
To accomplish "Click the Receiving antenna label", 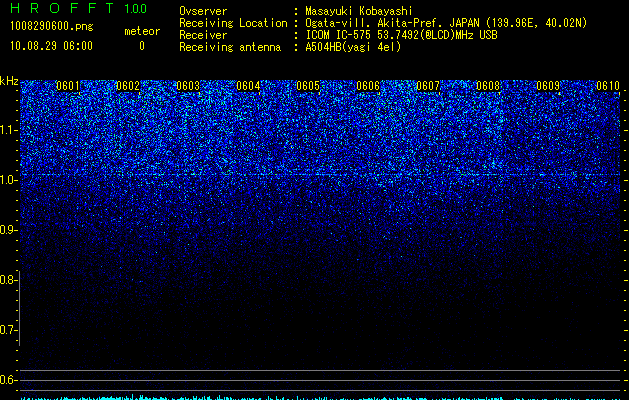I will coord(230,47).
